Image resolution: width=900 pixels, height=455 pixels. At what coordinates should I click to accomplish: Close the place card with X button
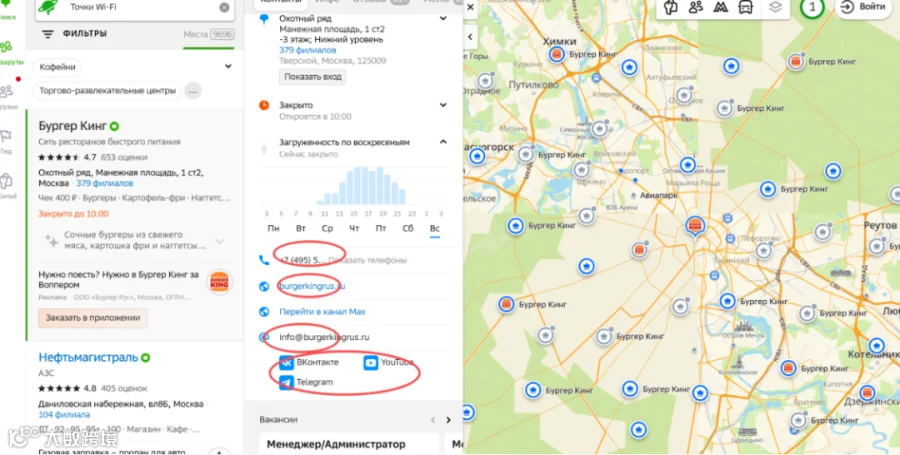470,7
